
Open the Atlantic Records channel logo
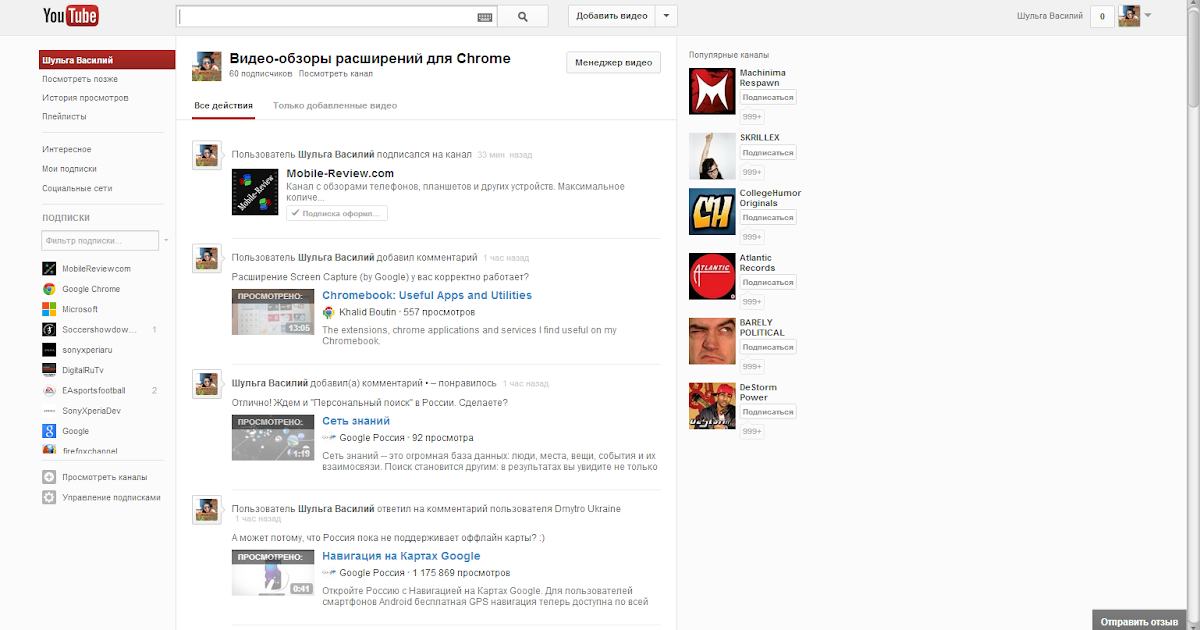point(712,276)
